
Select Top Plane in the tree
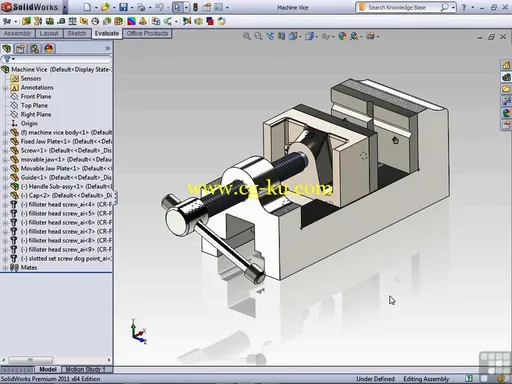coord(34,105)
